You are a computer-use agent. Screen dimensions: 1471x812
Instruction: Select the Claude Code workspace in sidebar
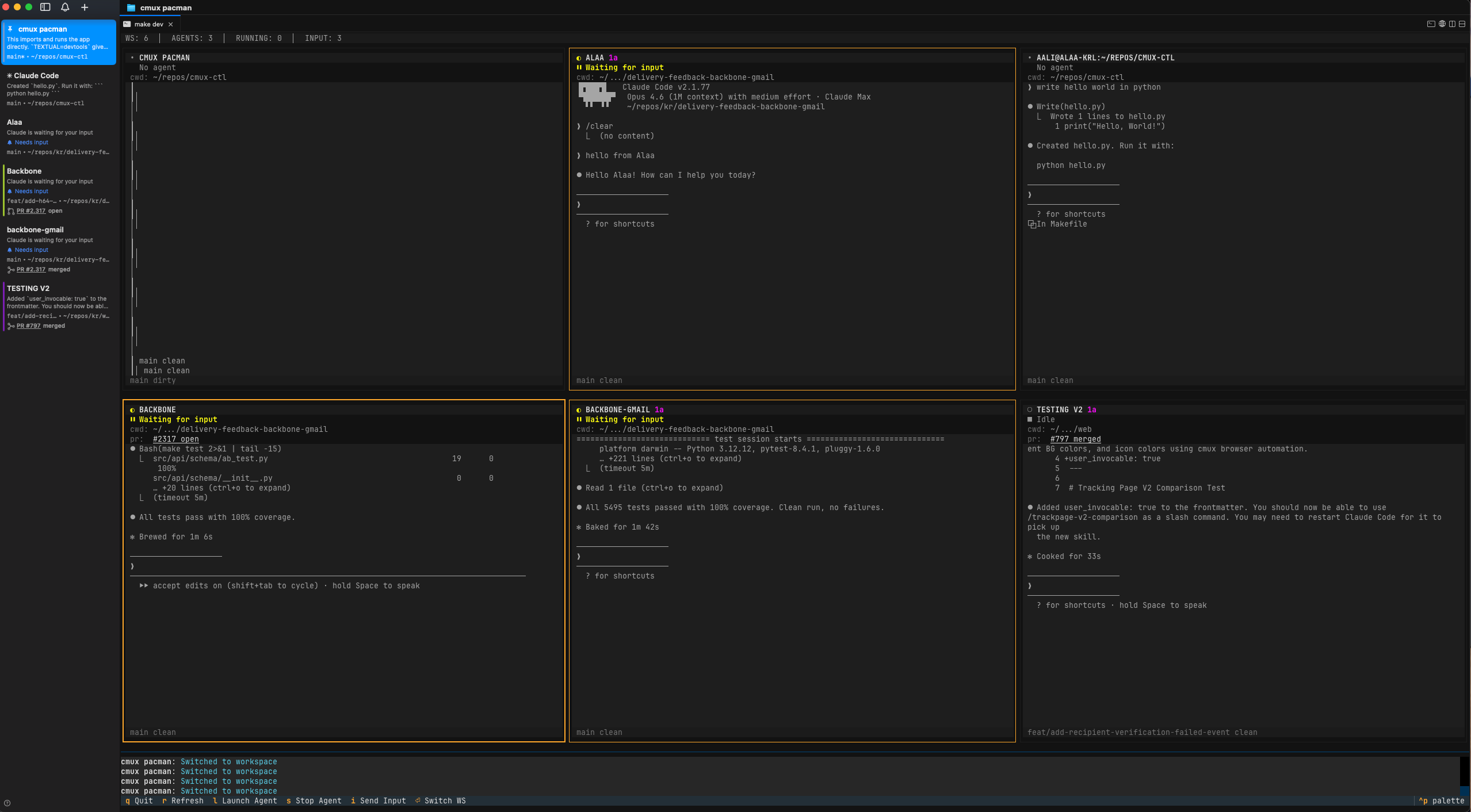click(x=59, y=89)
